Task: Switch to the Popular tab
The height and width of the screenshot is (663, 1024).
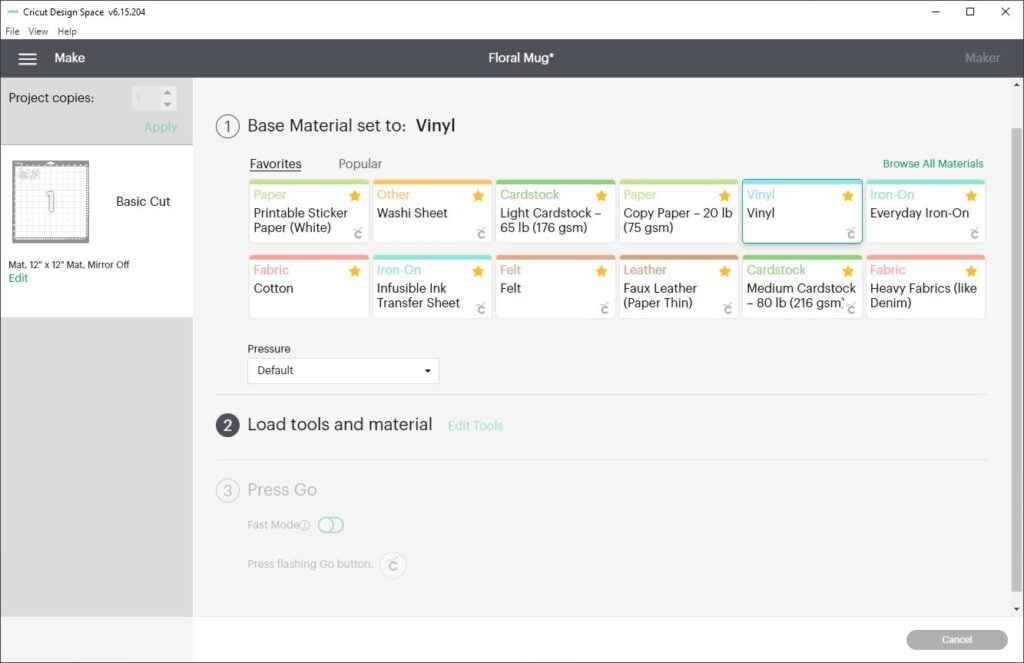Action: click(360, 164)
